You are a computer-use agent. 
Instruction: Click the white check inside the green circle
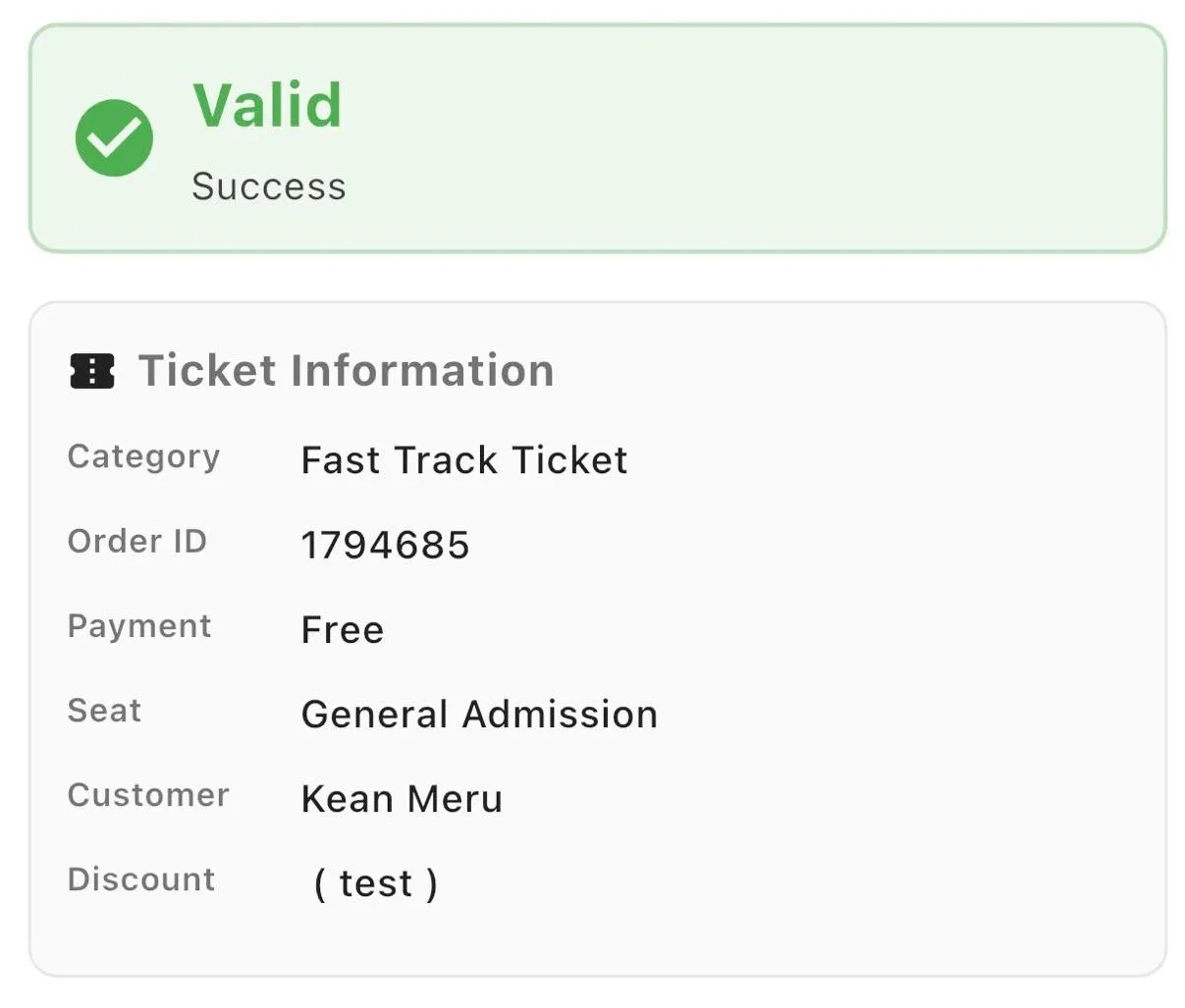(x=114, y=137)
